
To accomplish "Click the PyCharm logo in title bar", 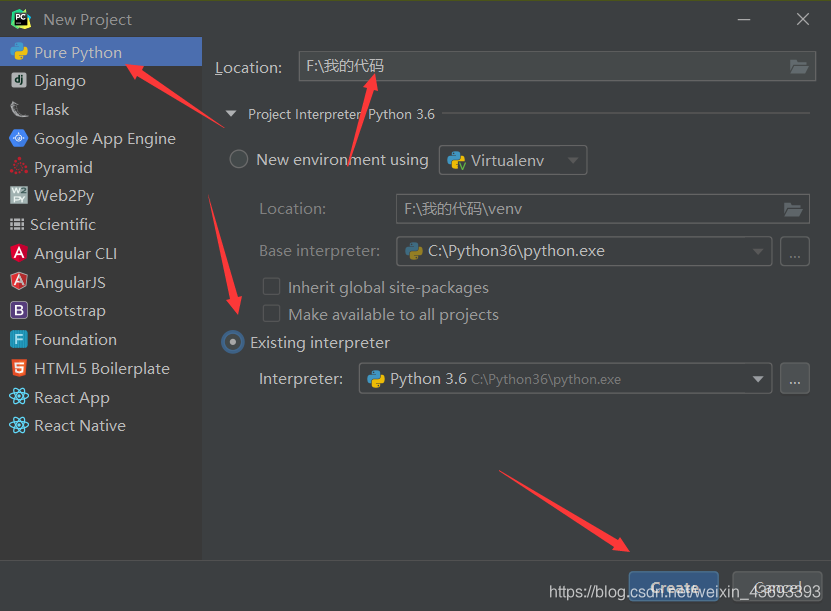I will point(21,19).
